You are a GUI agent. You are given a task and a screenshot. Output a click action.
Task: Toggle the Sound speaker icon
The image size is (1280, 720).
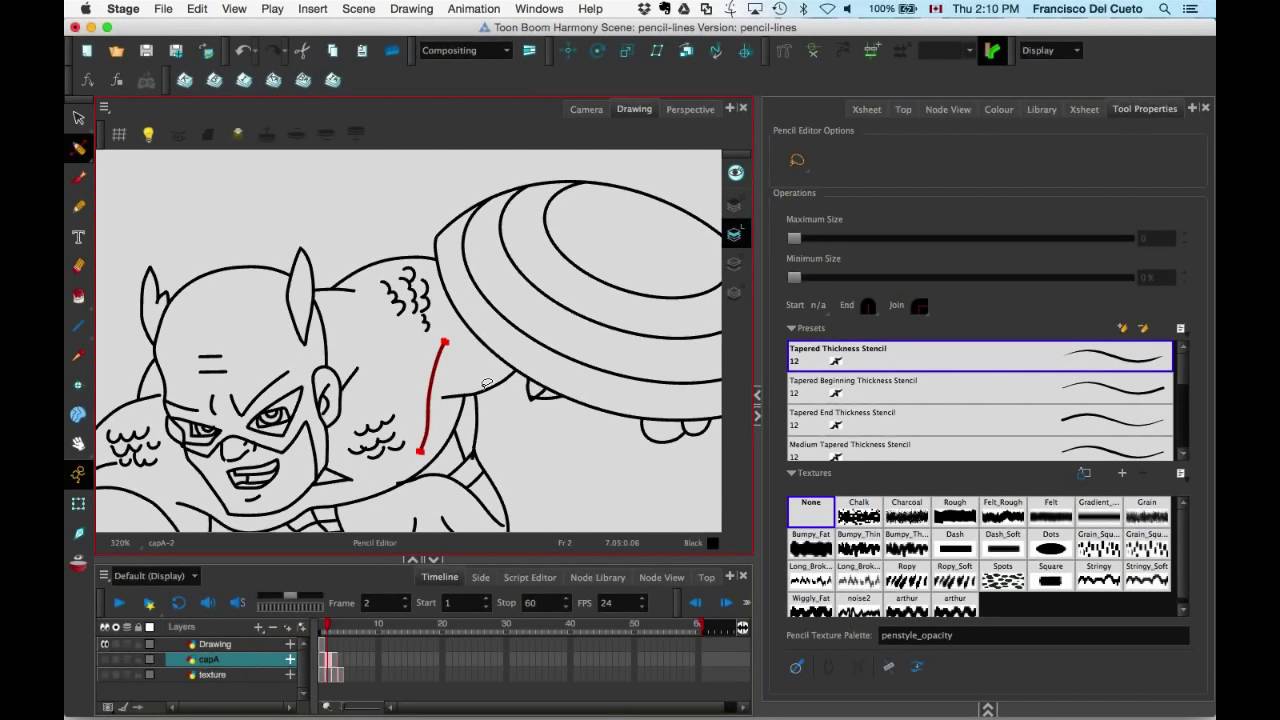coord(208,603)
